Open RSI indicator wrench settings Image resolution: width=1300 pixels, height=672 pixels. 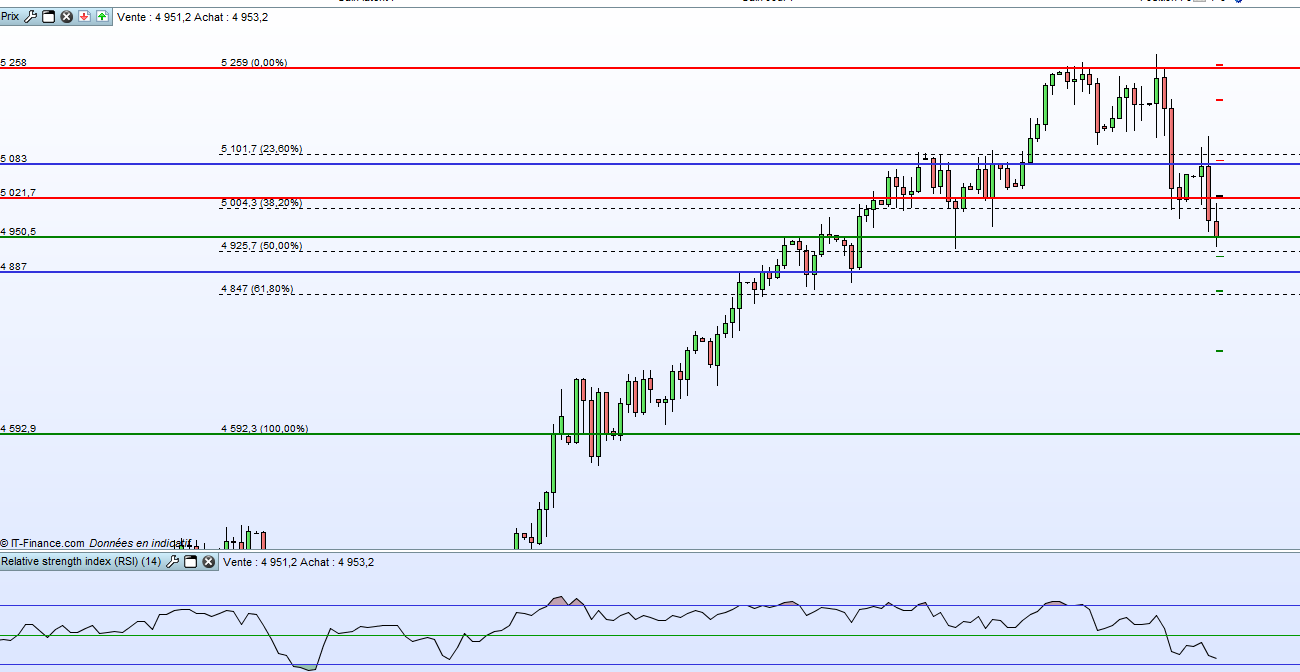(x=172, y=562)
